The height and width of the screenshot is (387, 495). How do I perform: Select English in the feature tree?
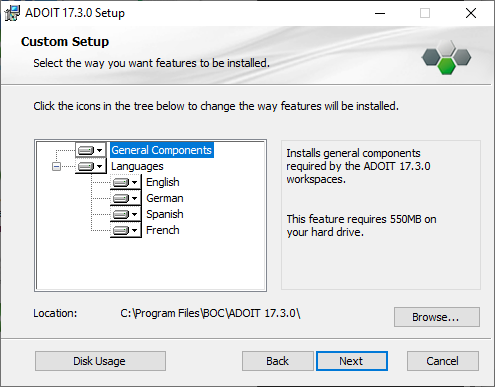coord(163,182)
